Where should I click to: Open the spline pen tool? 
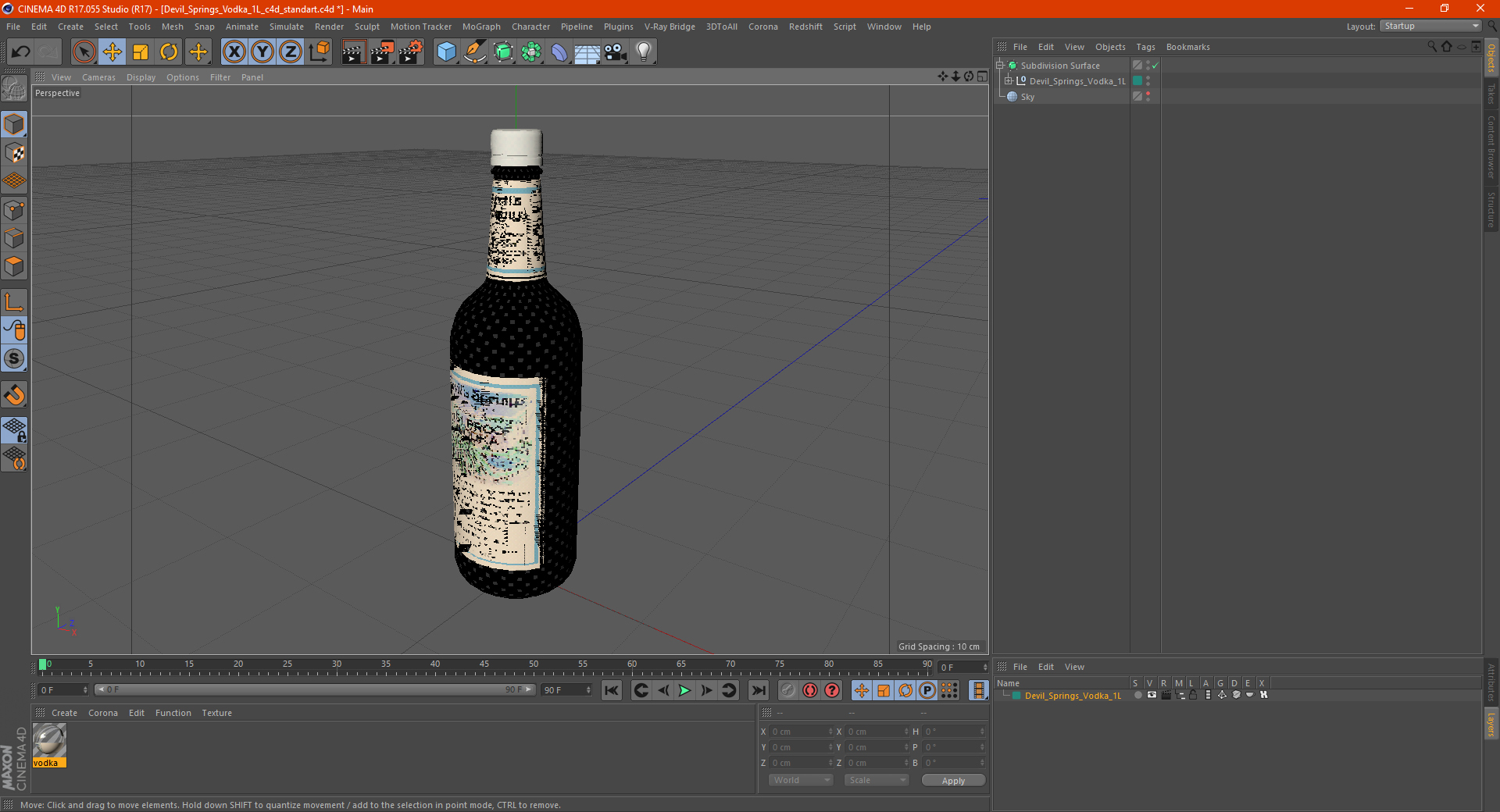(x=474, y=52)
